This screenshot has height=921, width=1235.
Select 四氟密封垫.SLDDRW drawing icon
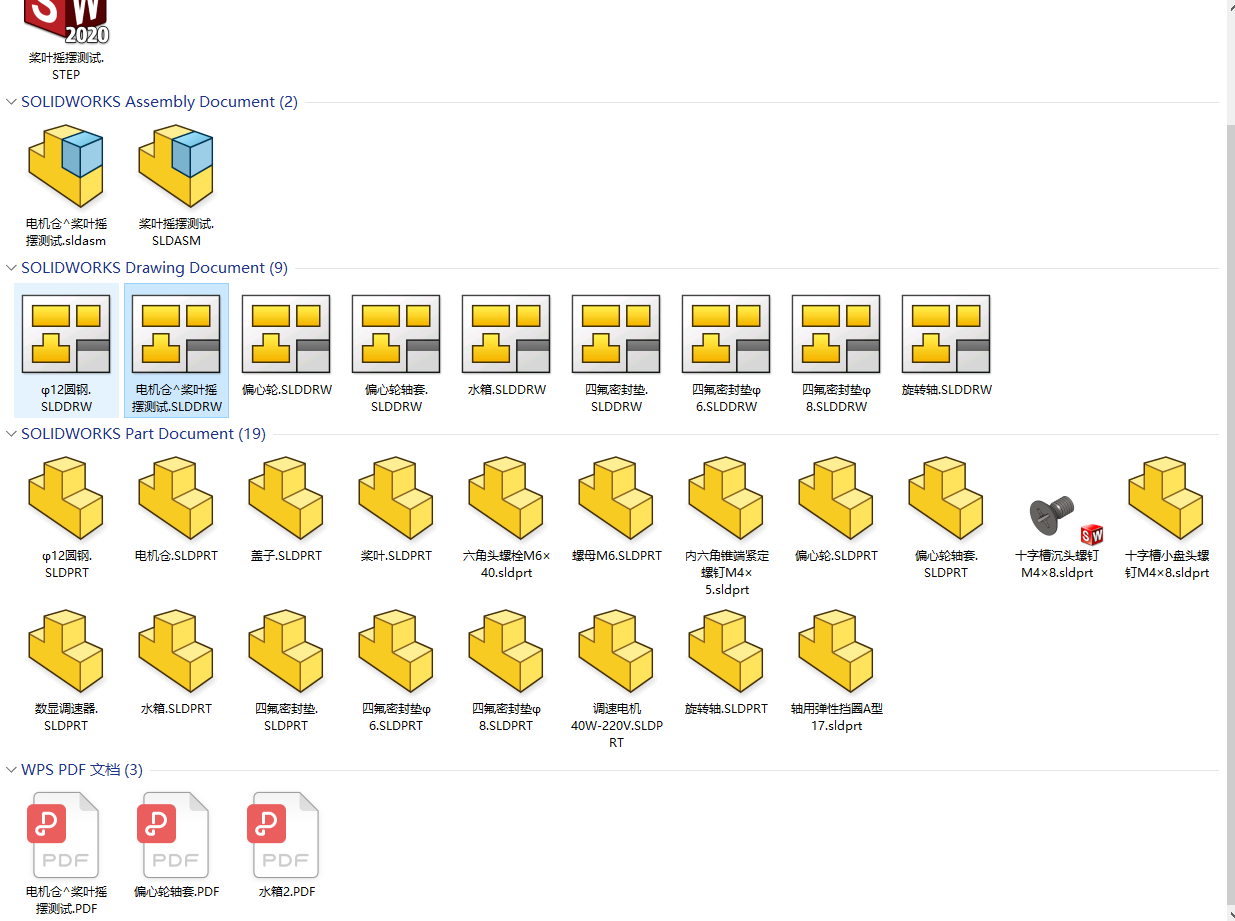coord(616,335)
